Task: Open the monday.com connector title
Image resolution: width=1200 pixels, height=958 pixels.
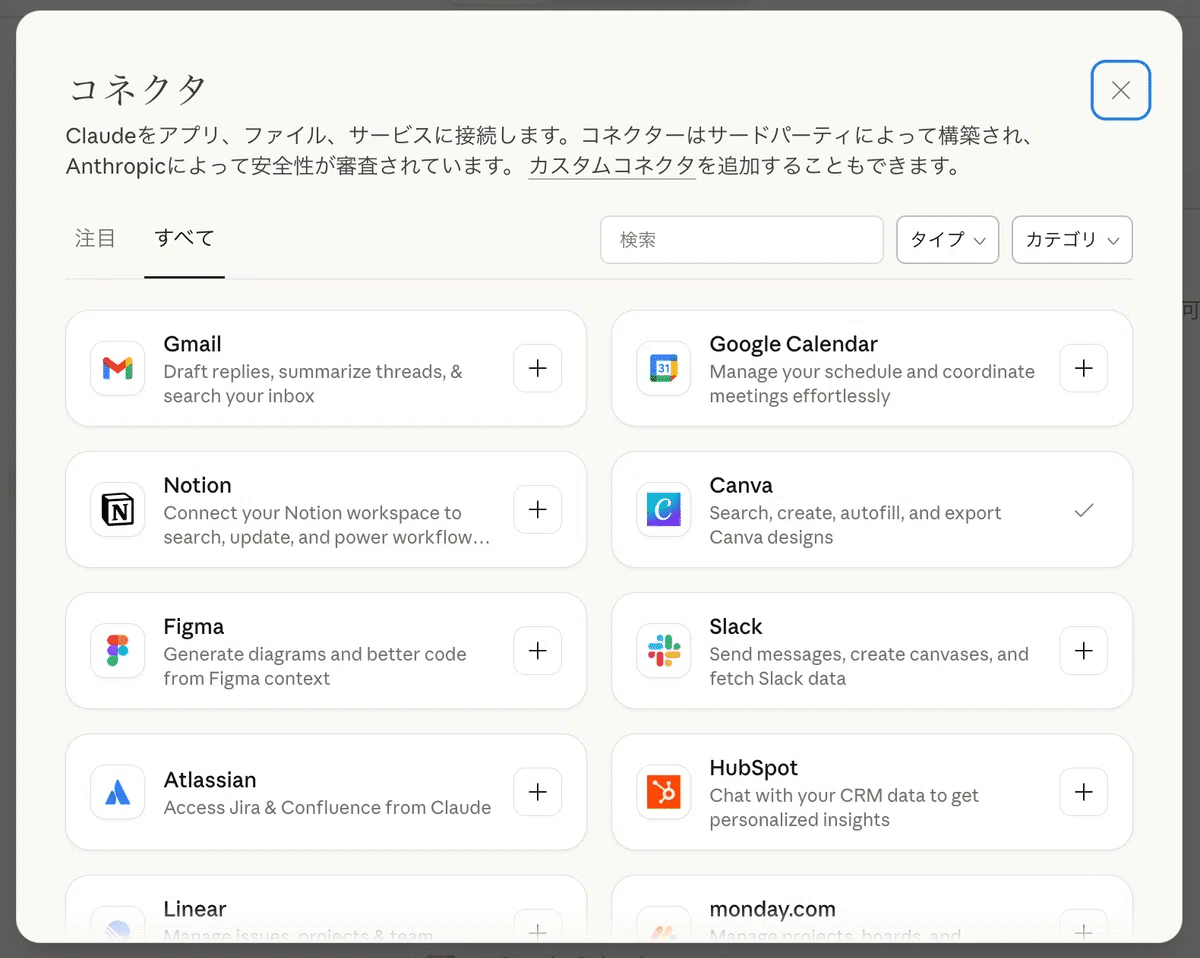Action: 773,909
